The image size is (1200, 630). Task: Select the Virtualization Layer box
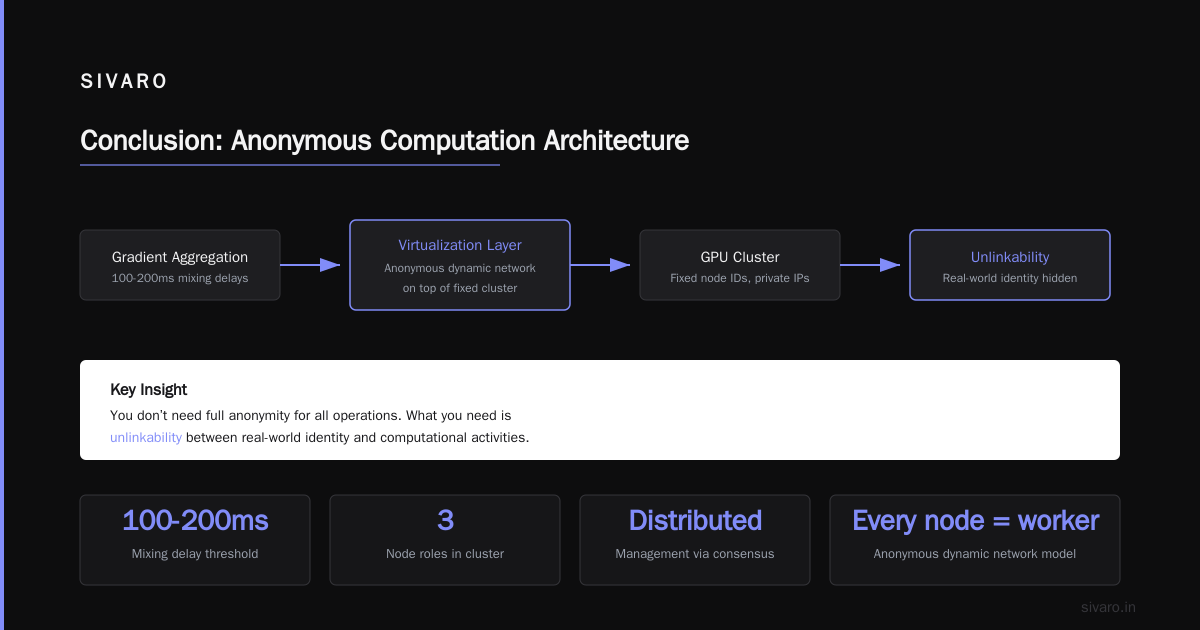[460, 265]
